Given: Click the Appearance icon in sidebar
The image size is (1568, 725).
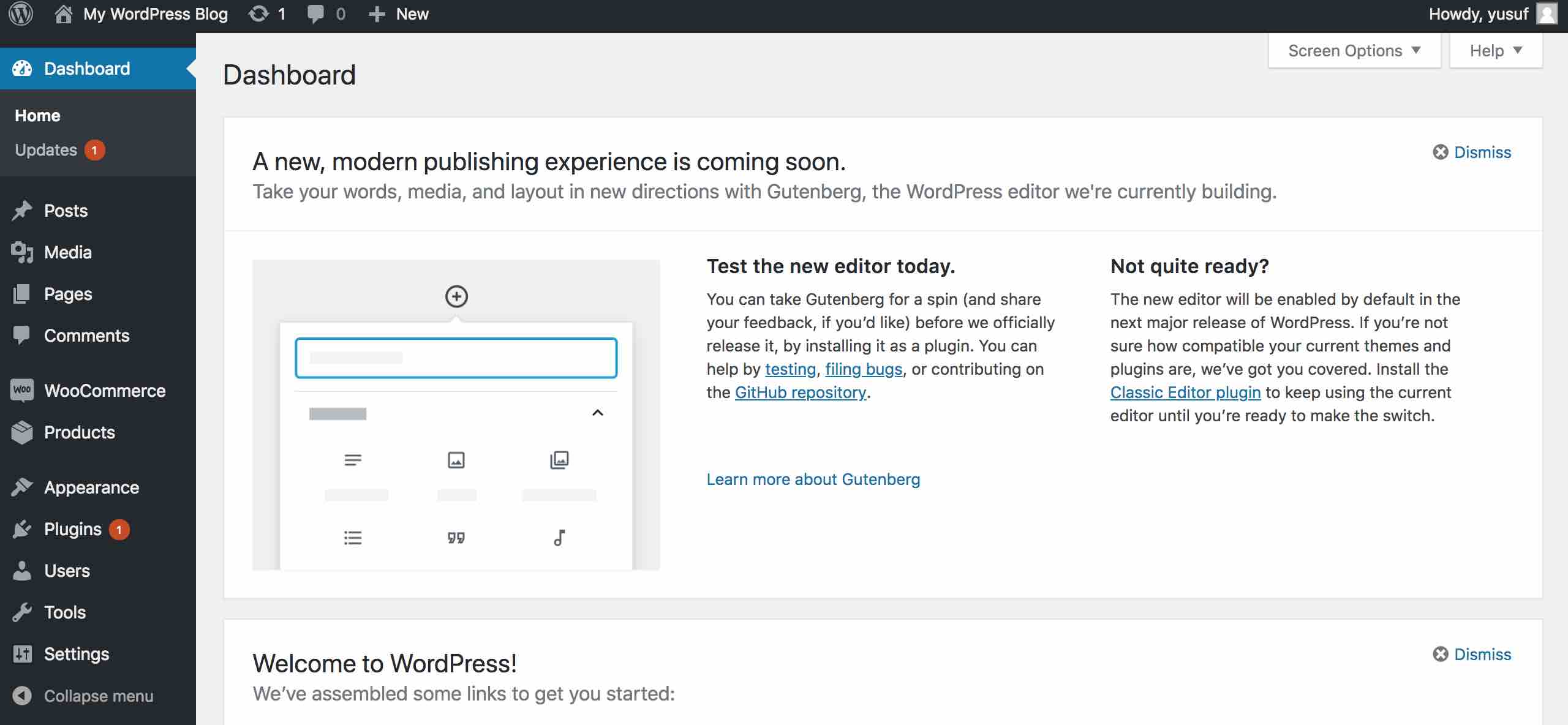Looking at the screenshot, I should 22,487.
